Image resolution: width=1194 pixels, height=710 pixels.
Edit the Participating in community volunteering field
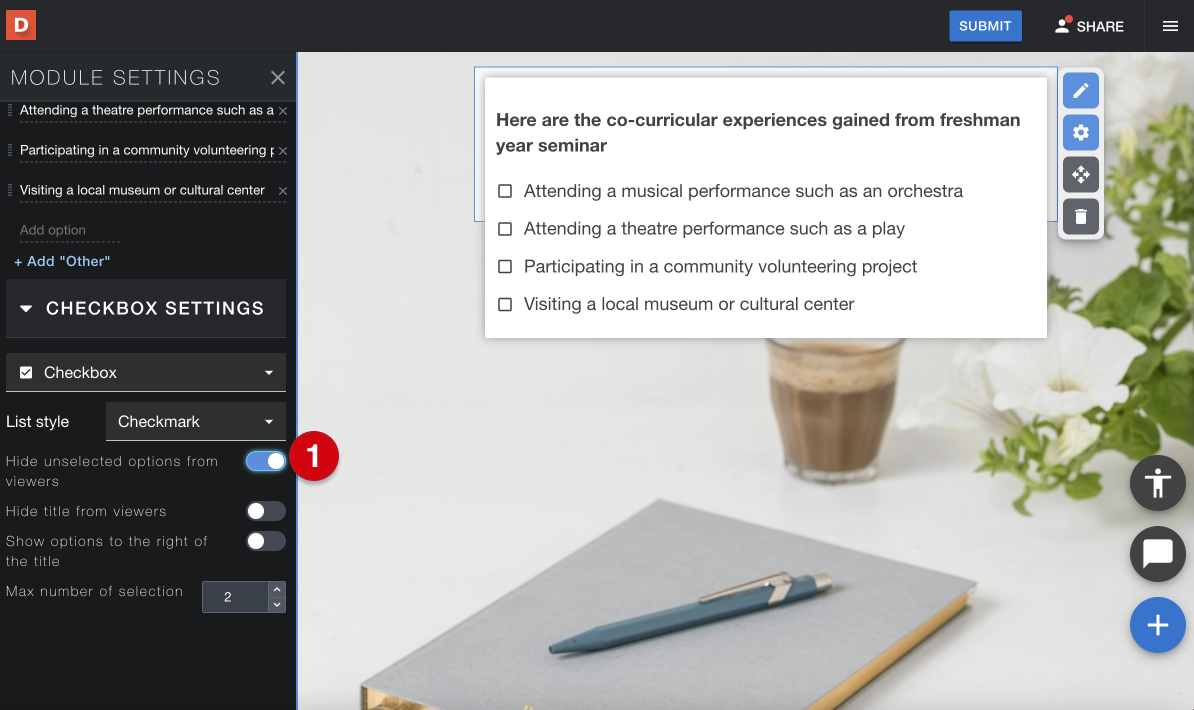(x=146, y=151)
